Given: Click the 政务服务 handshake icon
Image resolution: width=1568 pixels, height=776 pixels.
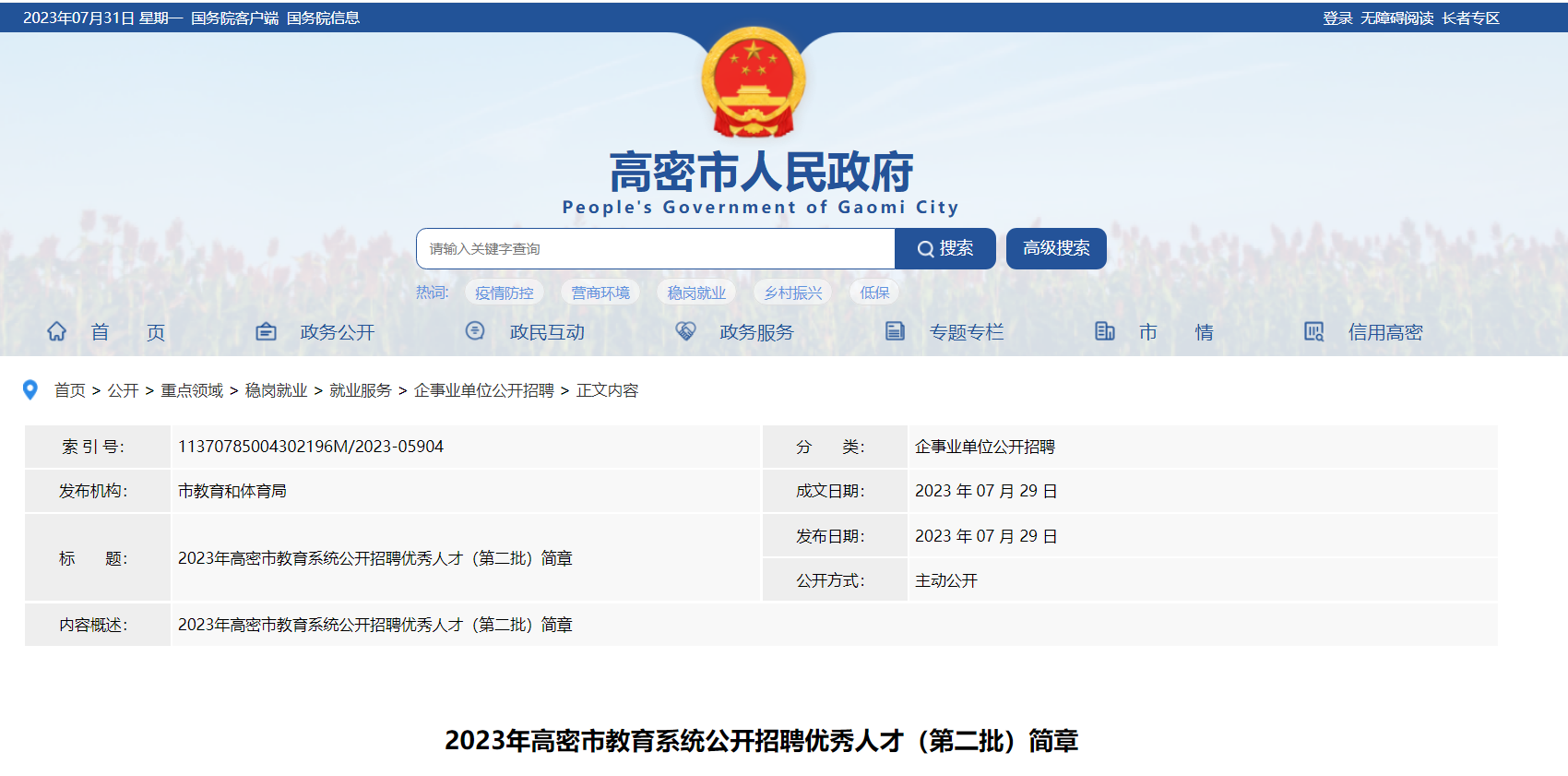Looking at the screenshot, I should (685, 330).
